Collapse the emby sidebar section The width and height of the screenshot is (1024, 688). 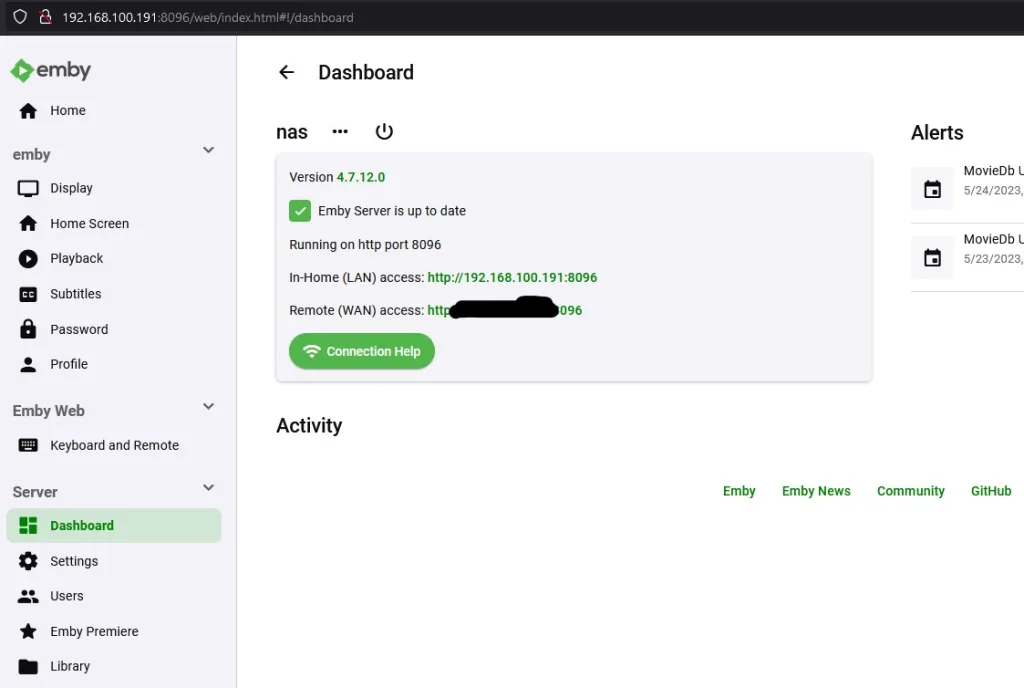pyautogui.click(x=208, y=150)
